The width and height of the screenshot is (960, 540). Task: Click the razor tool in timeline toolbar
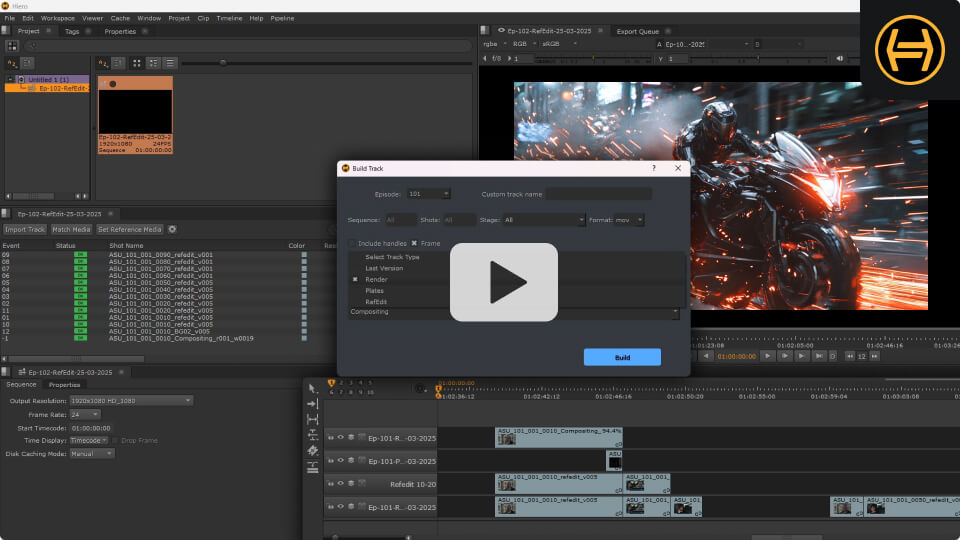[x=313, y=450]
